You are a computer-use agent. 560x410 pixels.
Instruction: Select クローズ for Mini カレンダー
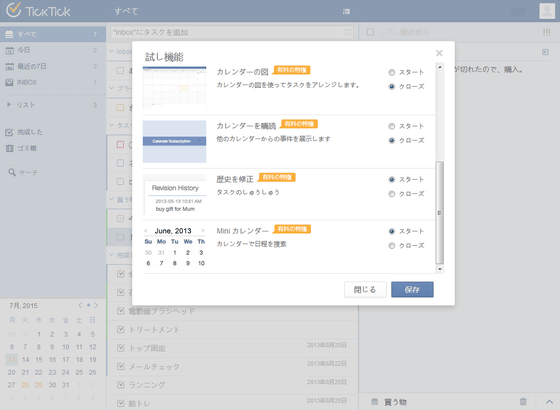tap(392, 246)
